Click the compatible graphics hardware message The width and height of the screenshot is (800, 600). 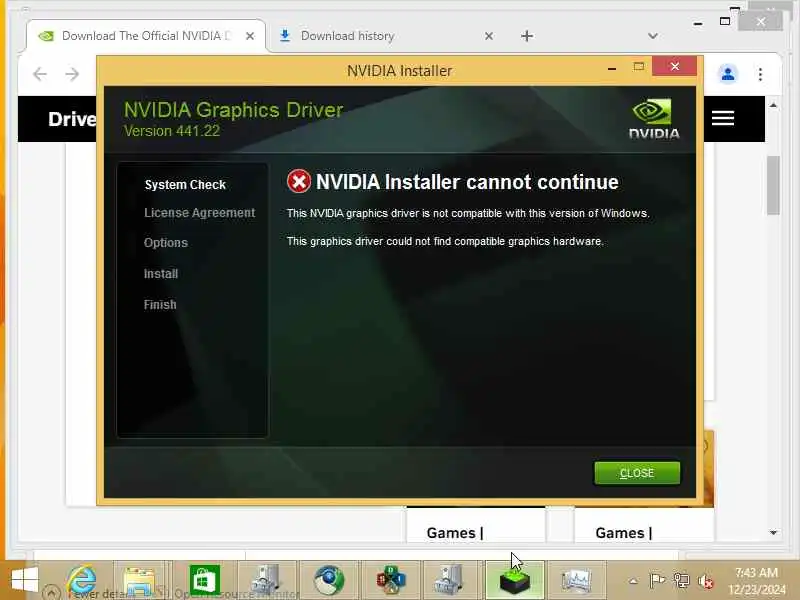point(445,241)
